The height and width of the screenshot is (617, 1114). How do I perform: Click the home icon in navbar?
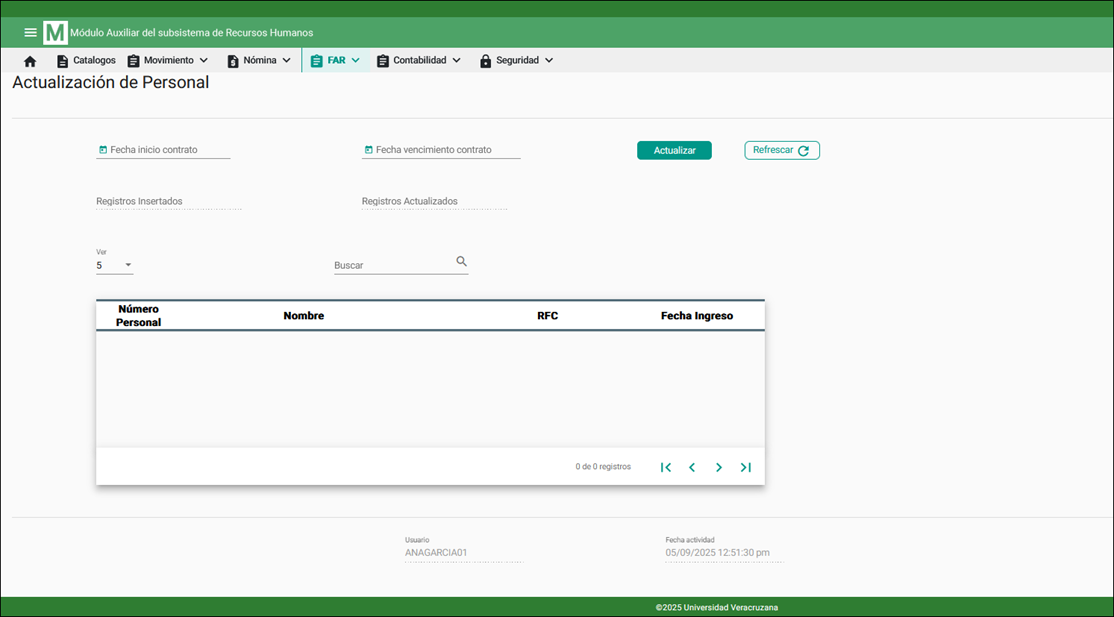point(30,61)
